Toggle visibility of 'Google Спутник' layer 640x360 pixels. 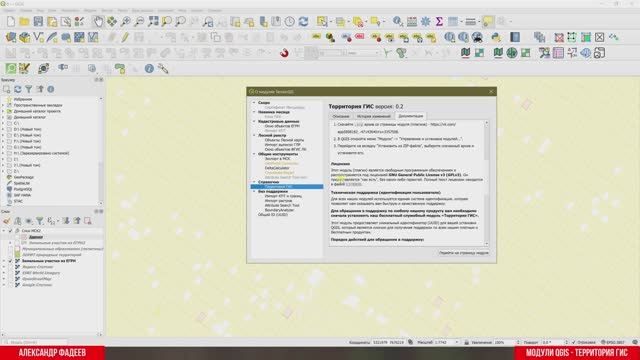pyautogui.click(x=11, y=285)
